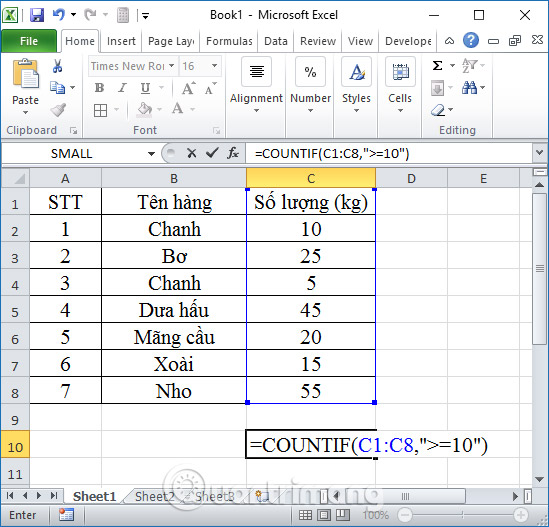
Task: Click the Cut scissors icon
Action: [57, 66]
